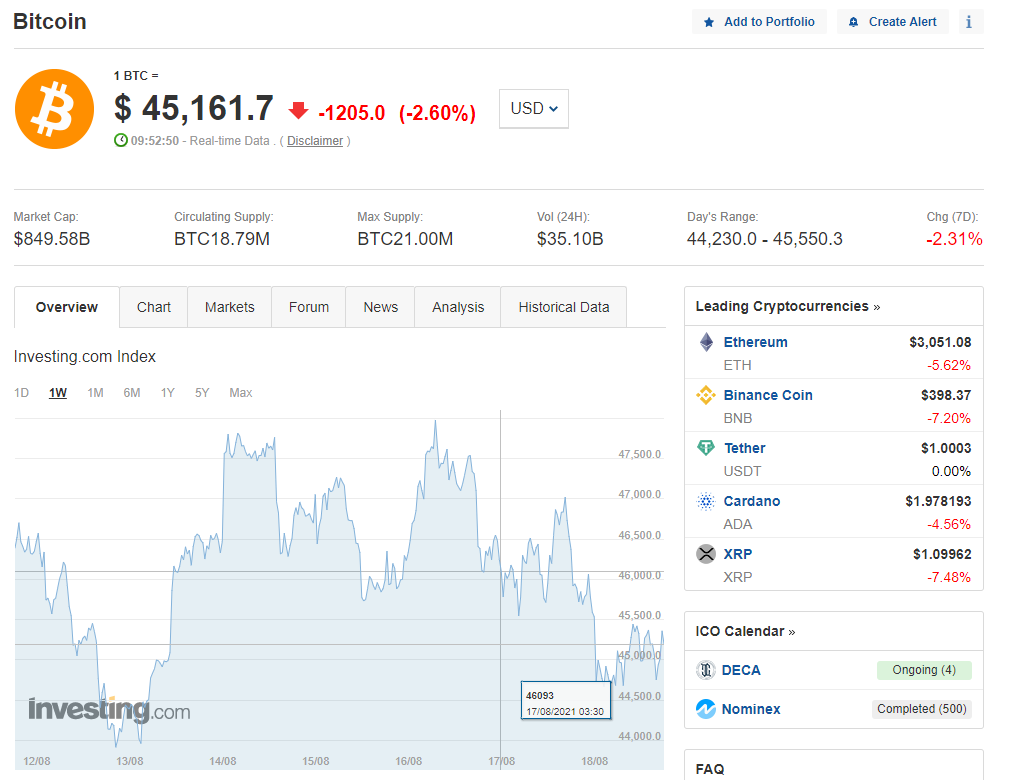Viewport: 1029px width, 780px height.
Task: Click the Ongoing (4) status badge
Action: [x=924, y=670]
